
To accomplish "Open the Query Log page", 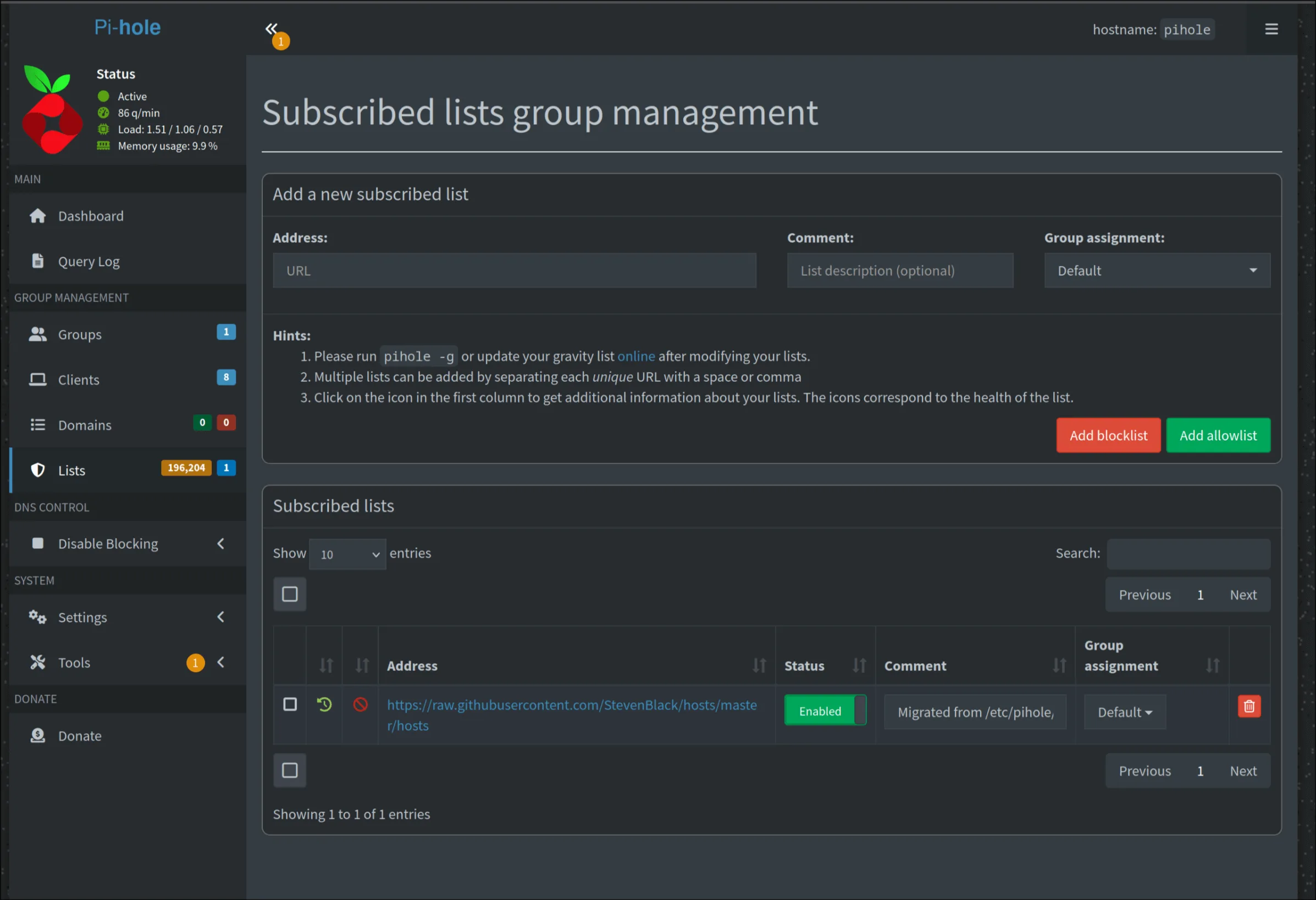I will [89, 262].
